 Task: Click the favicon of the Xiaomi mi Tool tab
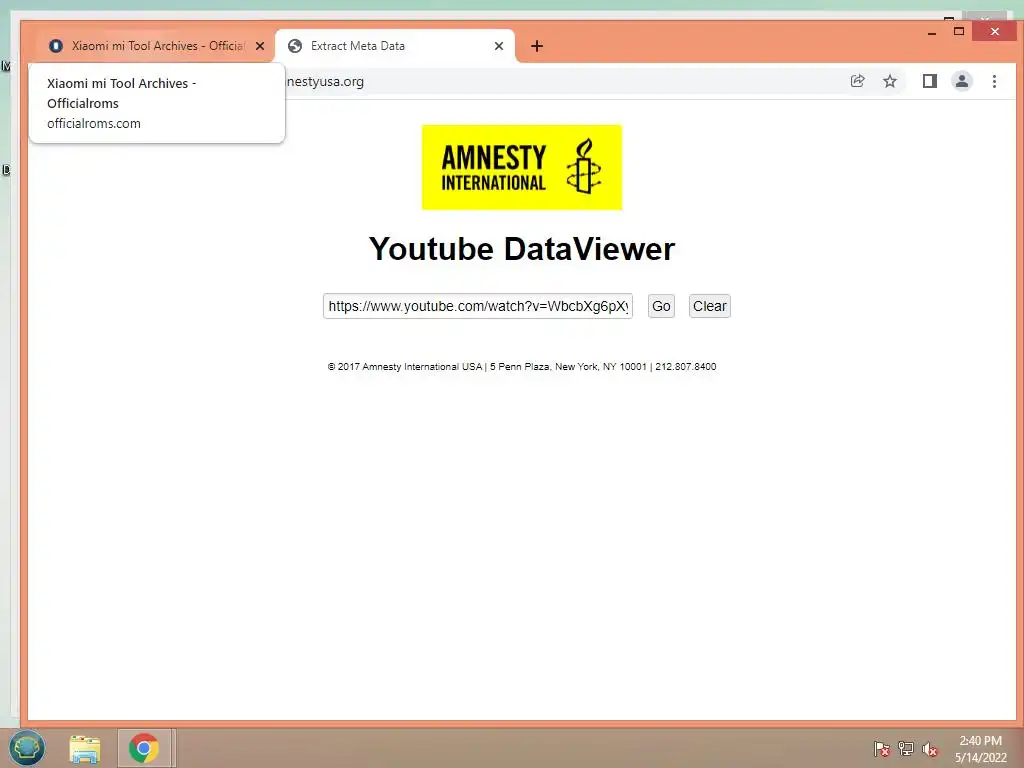(56, 46)
